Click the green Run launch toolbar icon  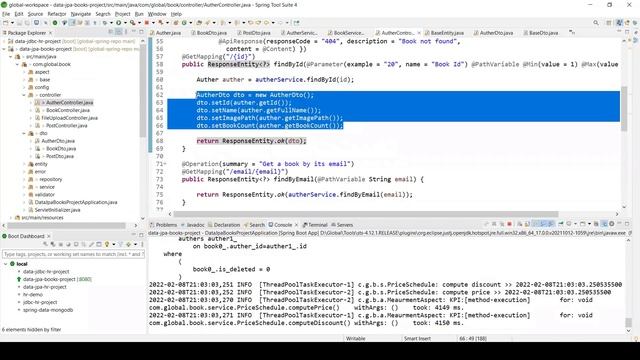[x=118, y=23]
